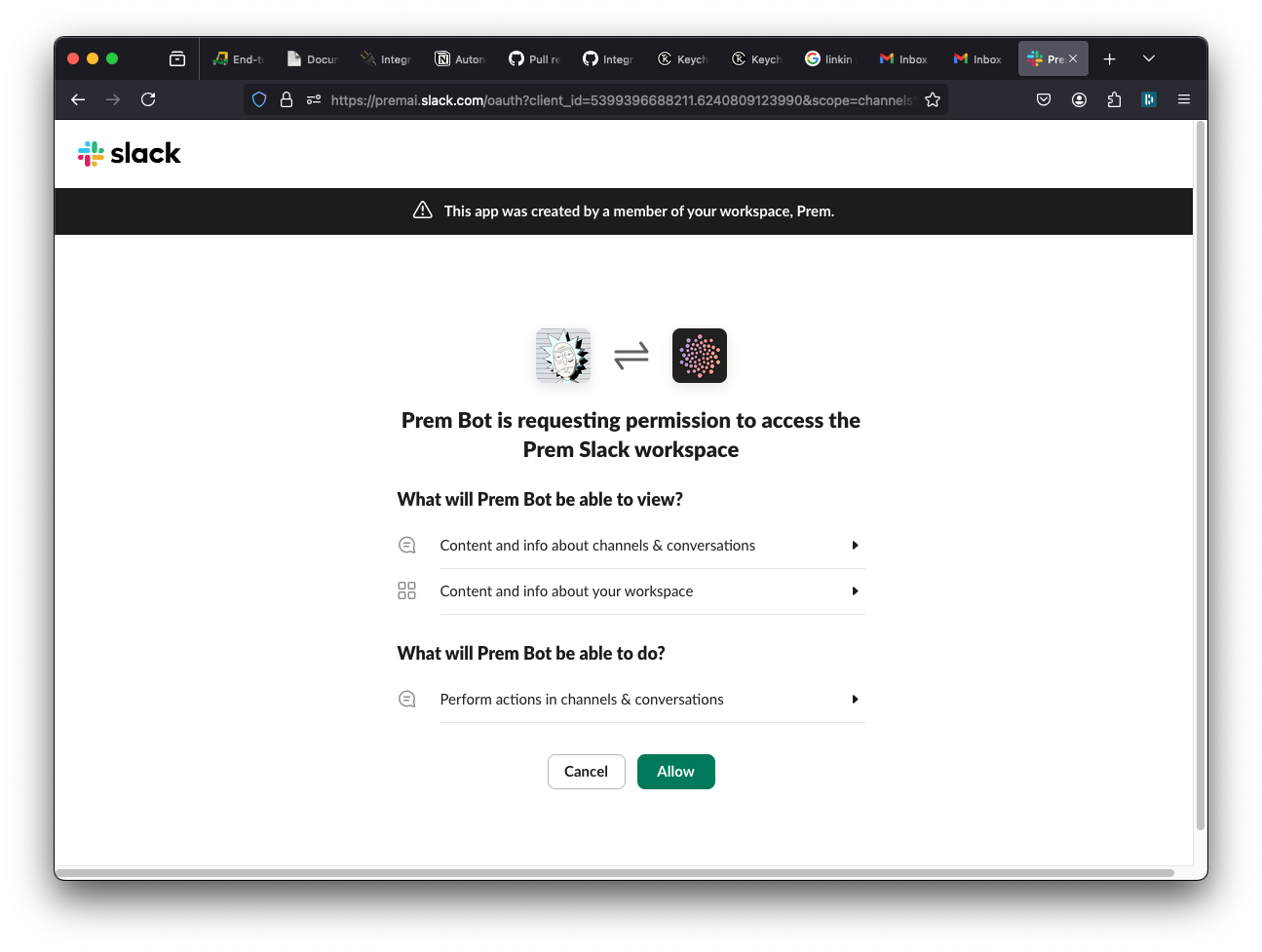1262x952 pixels.
Task: Click the teal extension icon in the toolbar
Action: point(1149,99)
